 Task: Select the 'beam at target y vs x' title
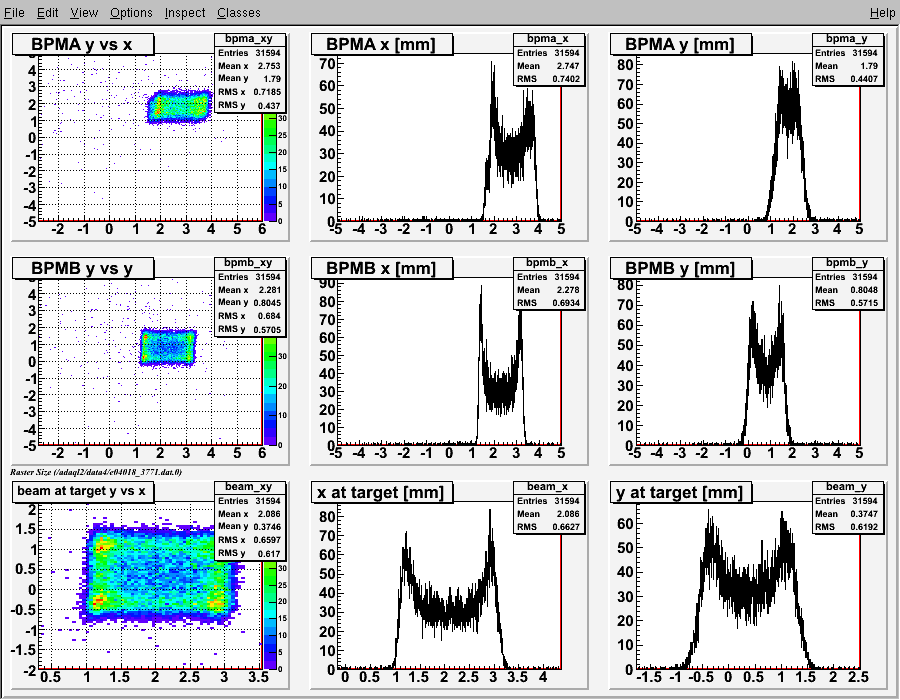[x=83, y=492]
